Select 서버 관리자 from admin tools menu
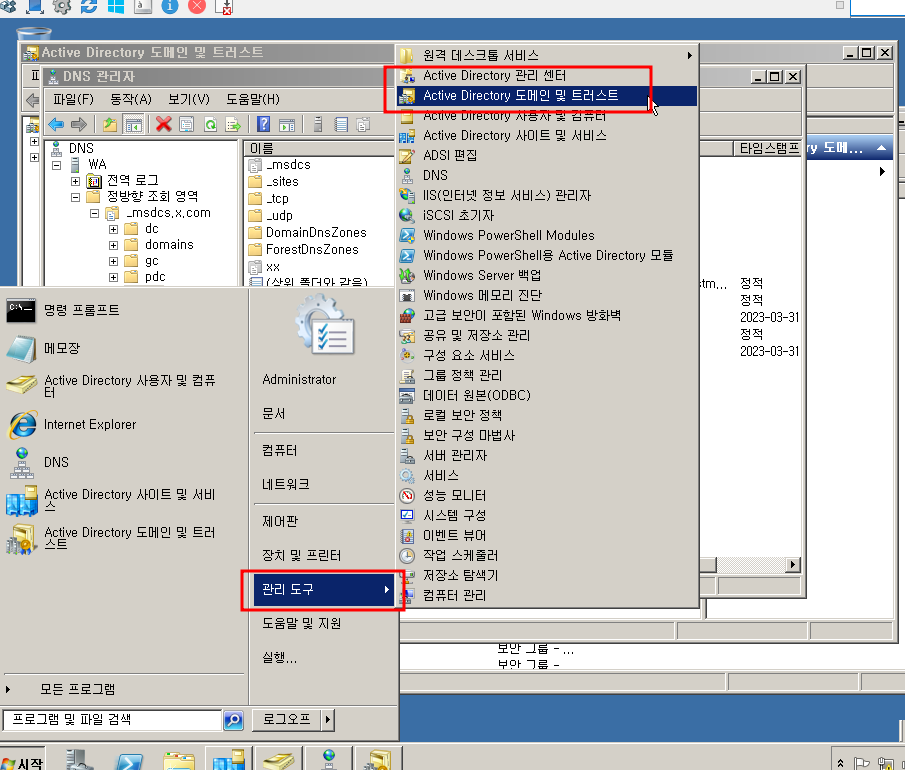This screenshot has width=905, height=770. pyautogui.click(x=547, y=456)
